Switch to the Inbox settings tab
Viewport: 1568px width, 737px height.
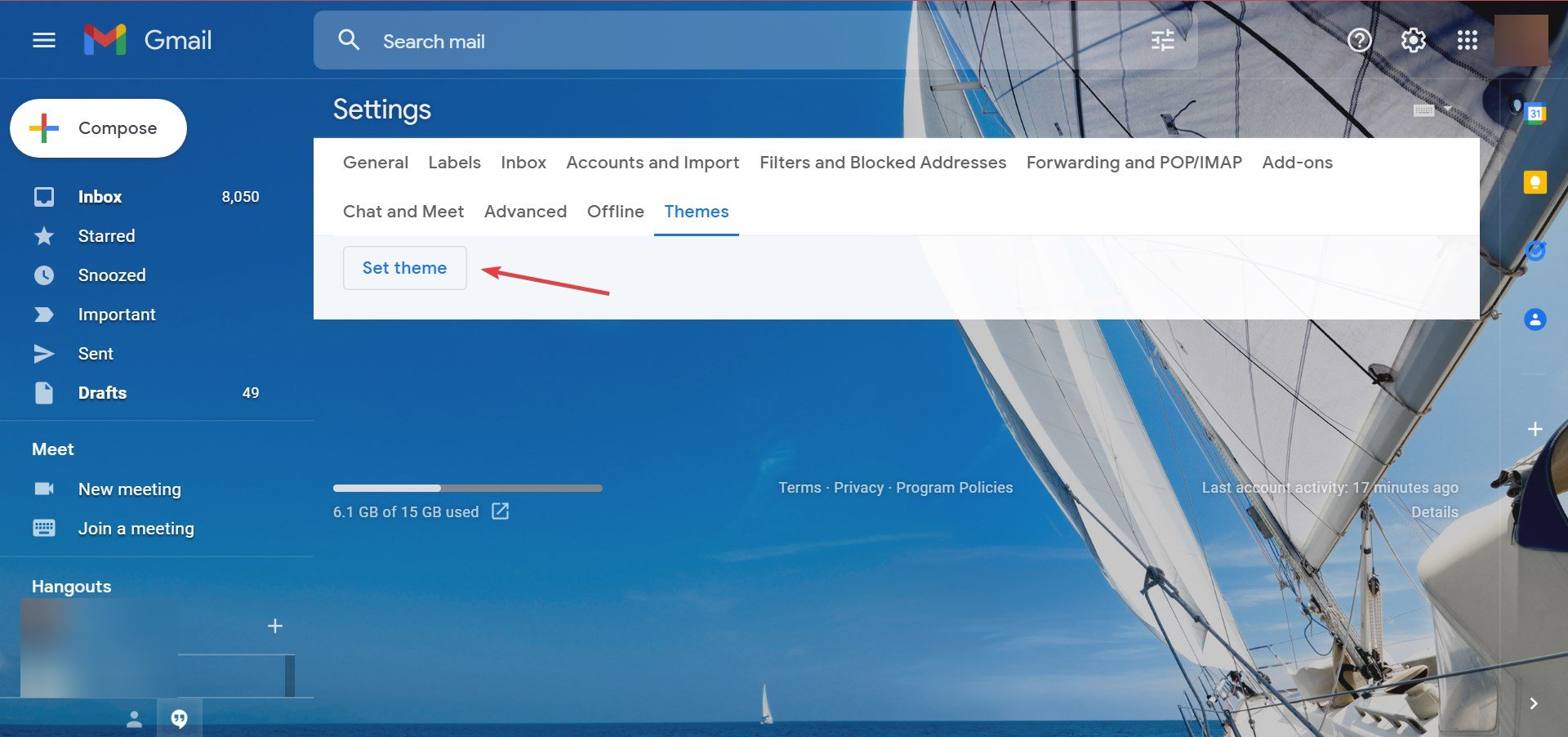(523, 163)
